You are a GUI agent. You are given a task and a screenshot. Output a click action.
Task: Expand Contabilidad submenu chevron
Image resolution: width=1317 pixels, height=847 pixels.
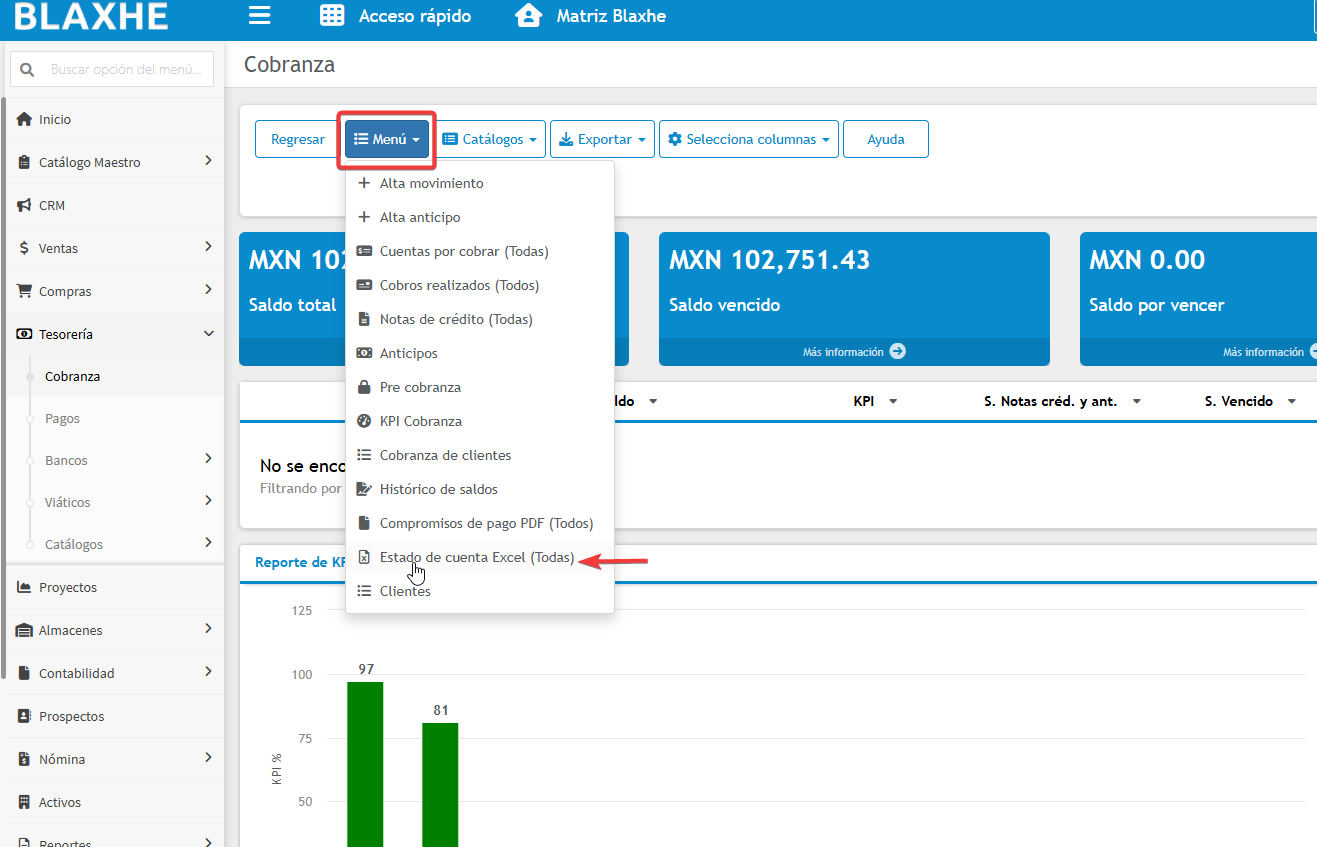[208, 672]
